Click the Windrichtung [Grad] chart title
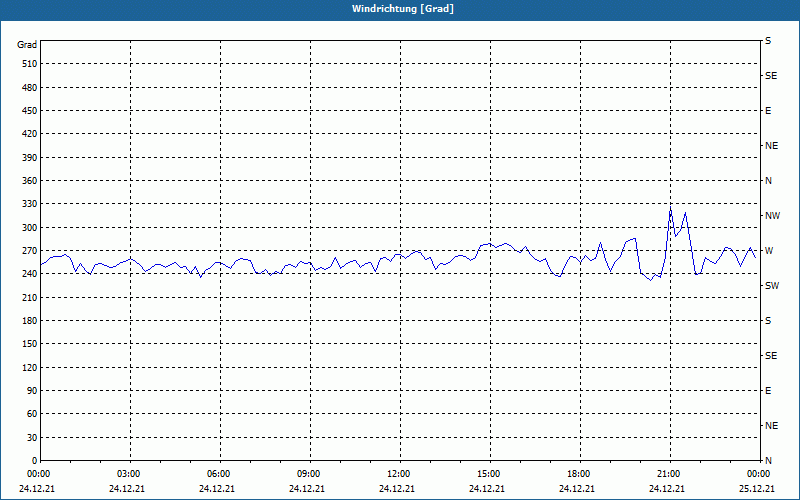The width and height of the screenshot is (800, 500). coord(403,9)
